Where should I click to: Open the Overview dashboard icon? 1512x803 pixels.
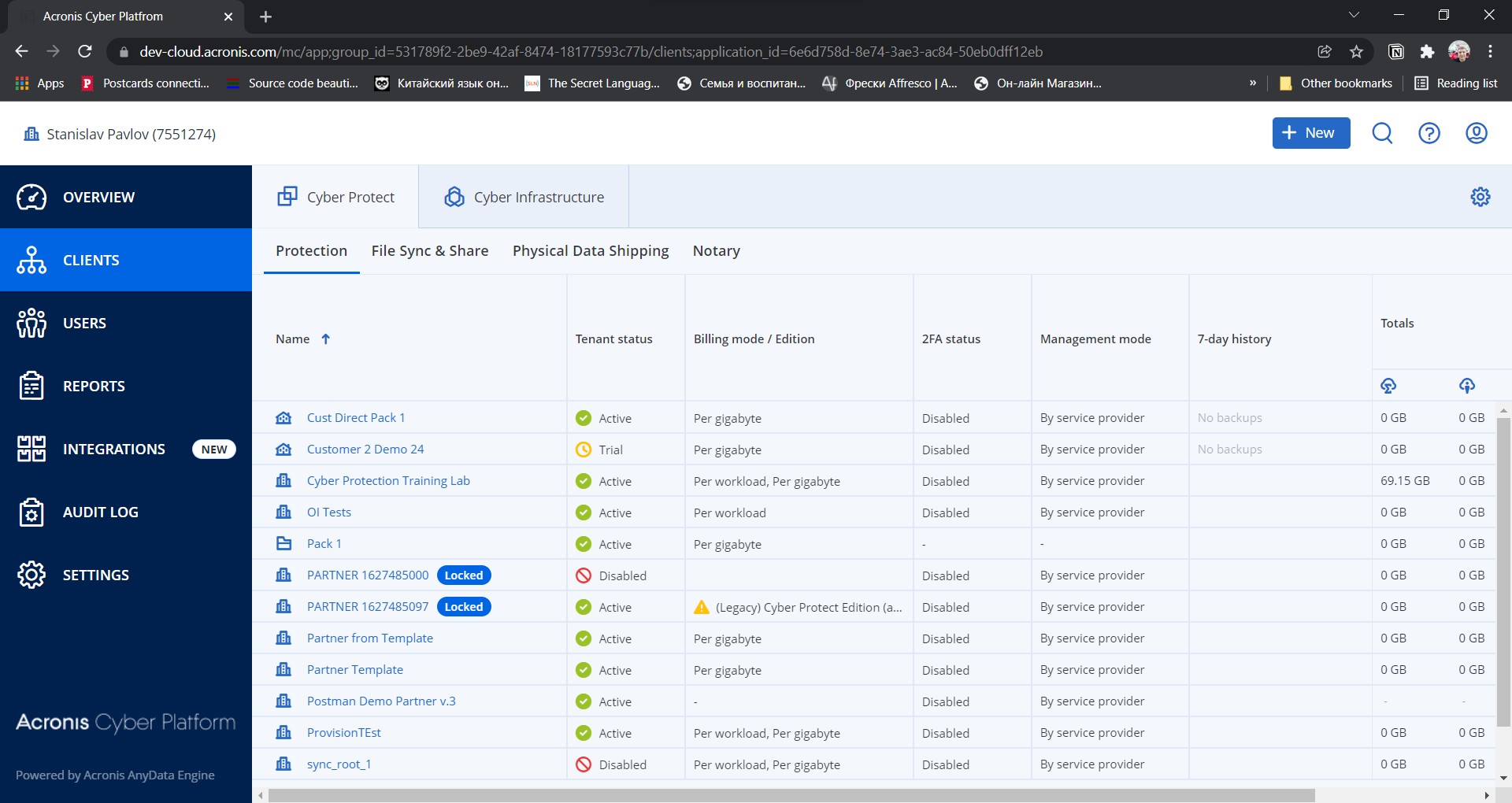(31, 197)
